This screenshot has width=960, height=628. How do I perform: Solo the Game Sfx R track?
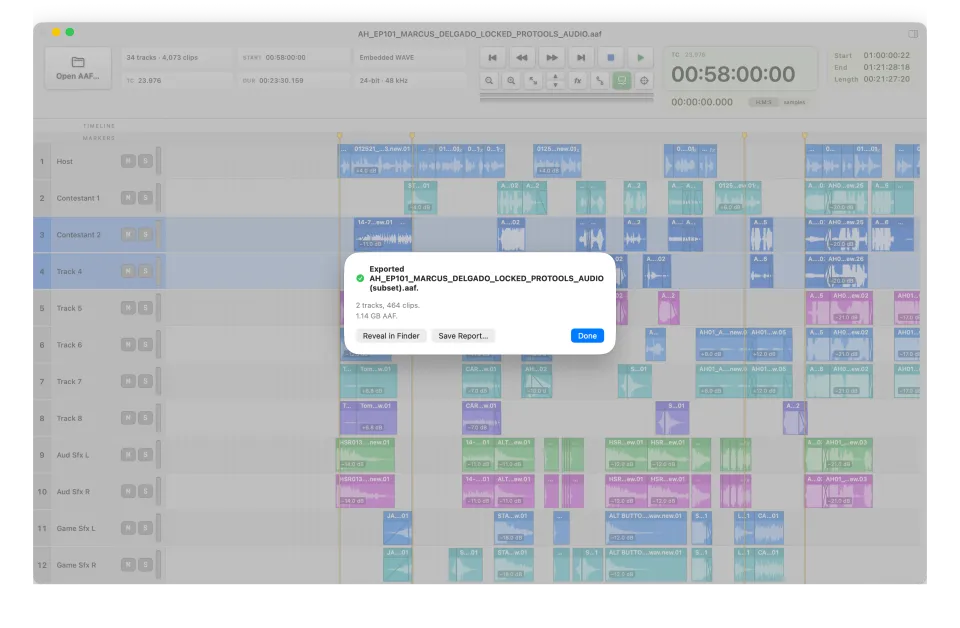tap(145, 565)
